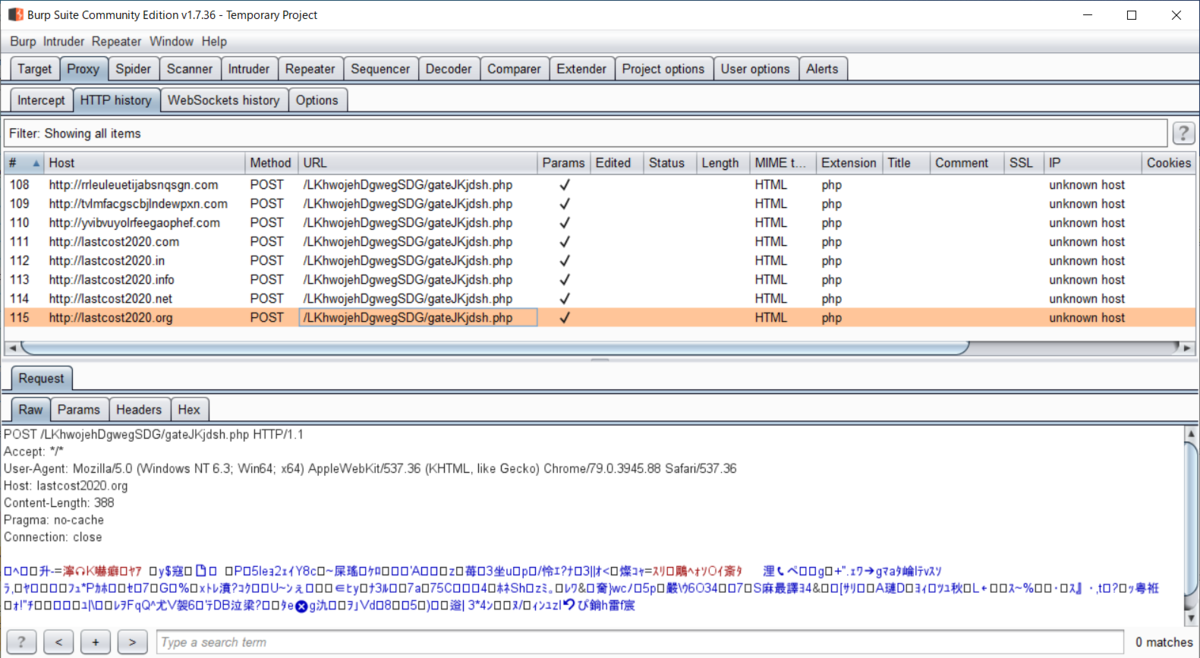The image size is (1200, 658).
Task: Select row 110 yvibvuyolrfeegaophef.com
Action: pyautogui.click(x=600, y=223)
